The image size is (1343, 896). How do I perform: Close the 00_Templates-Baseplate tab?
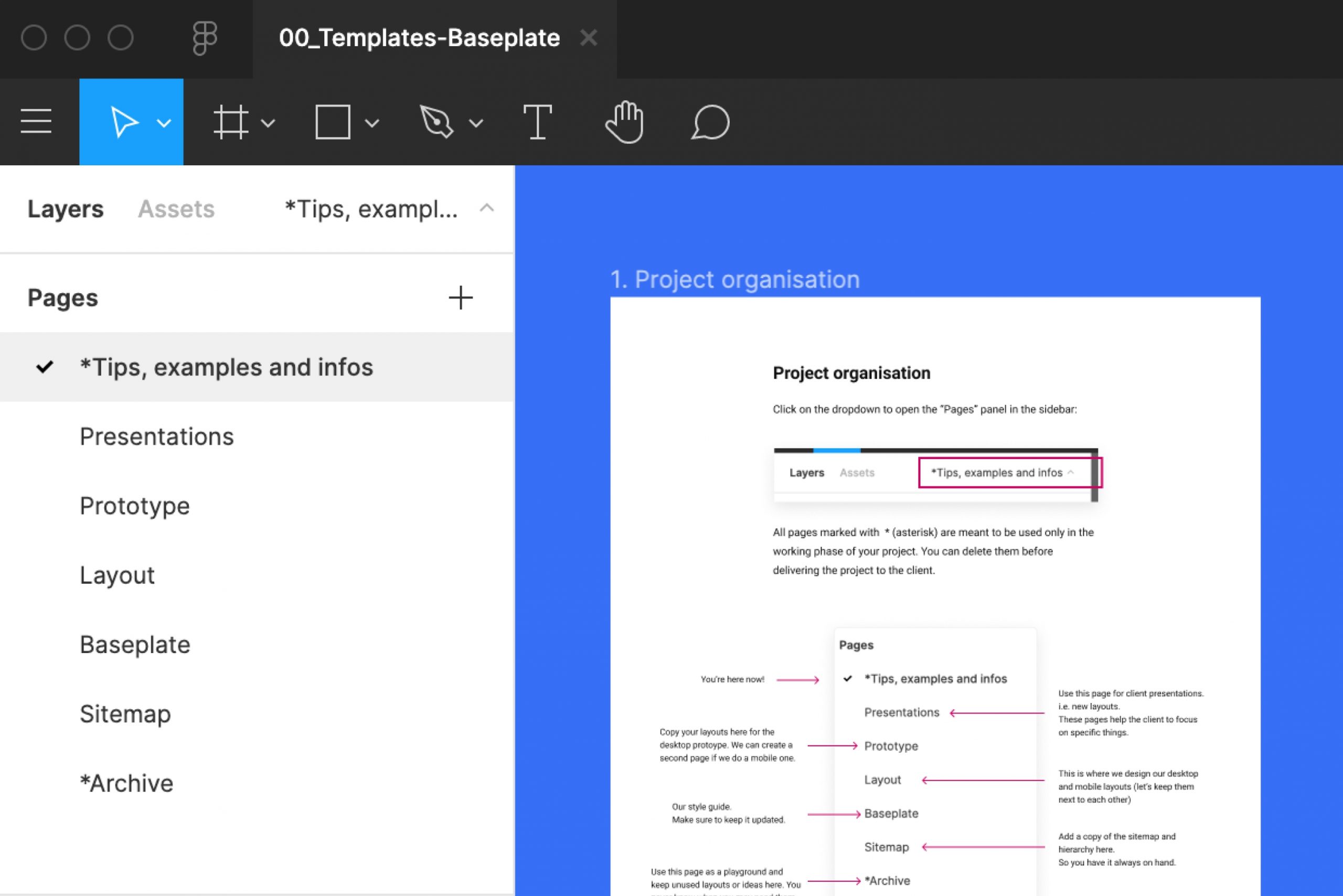pos(588,38)
